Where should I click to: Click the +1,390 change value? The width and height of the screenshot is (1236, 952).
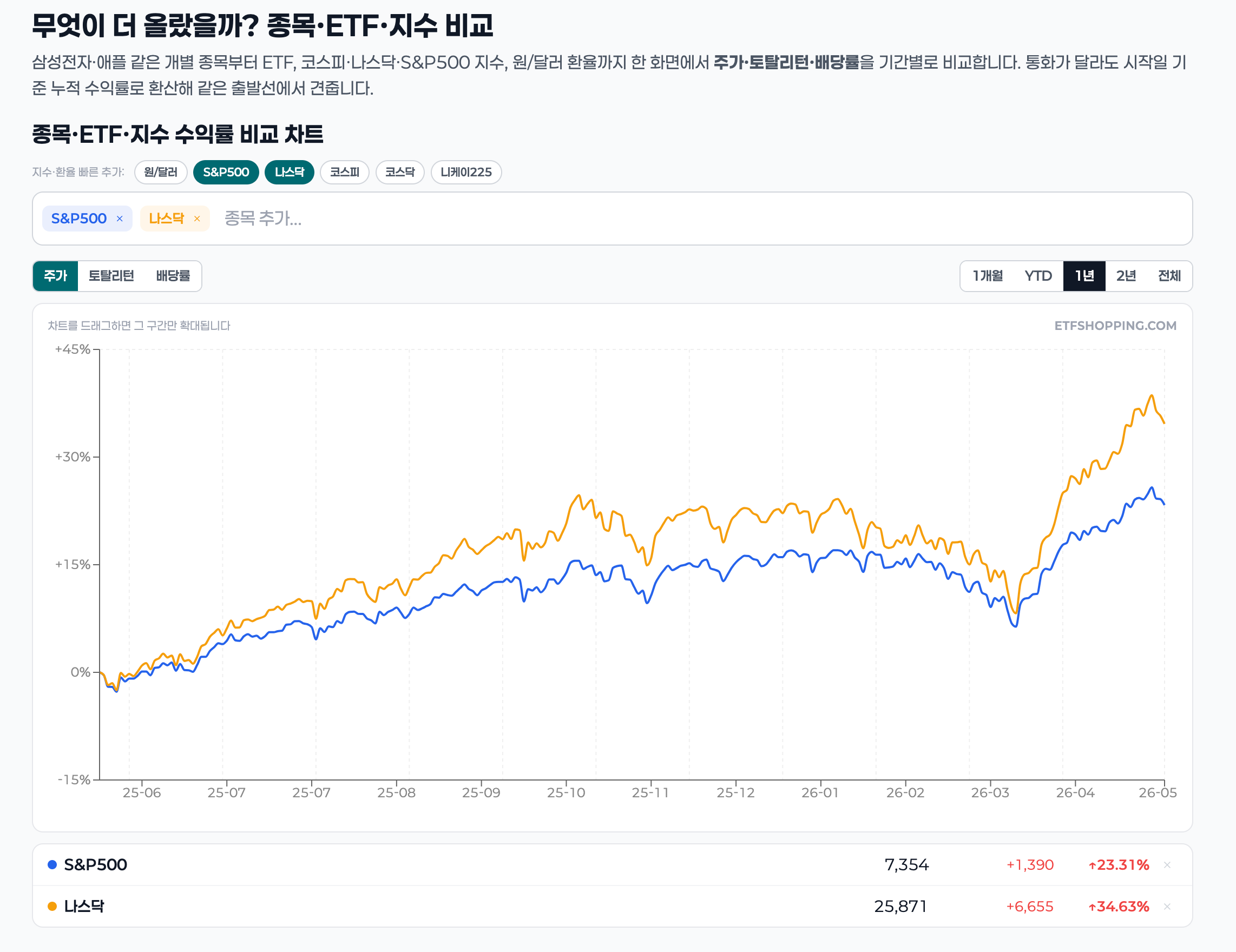[x=1029, y=865]
